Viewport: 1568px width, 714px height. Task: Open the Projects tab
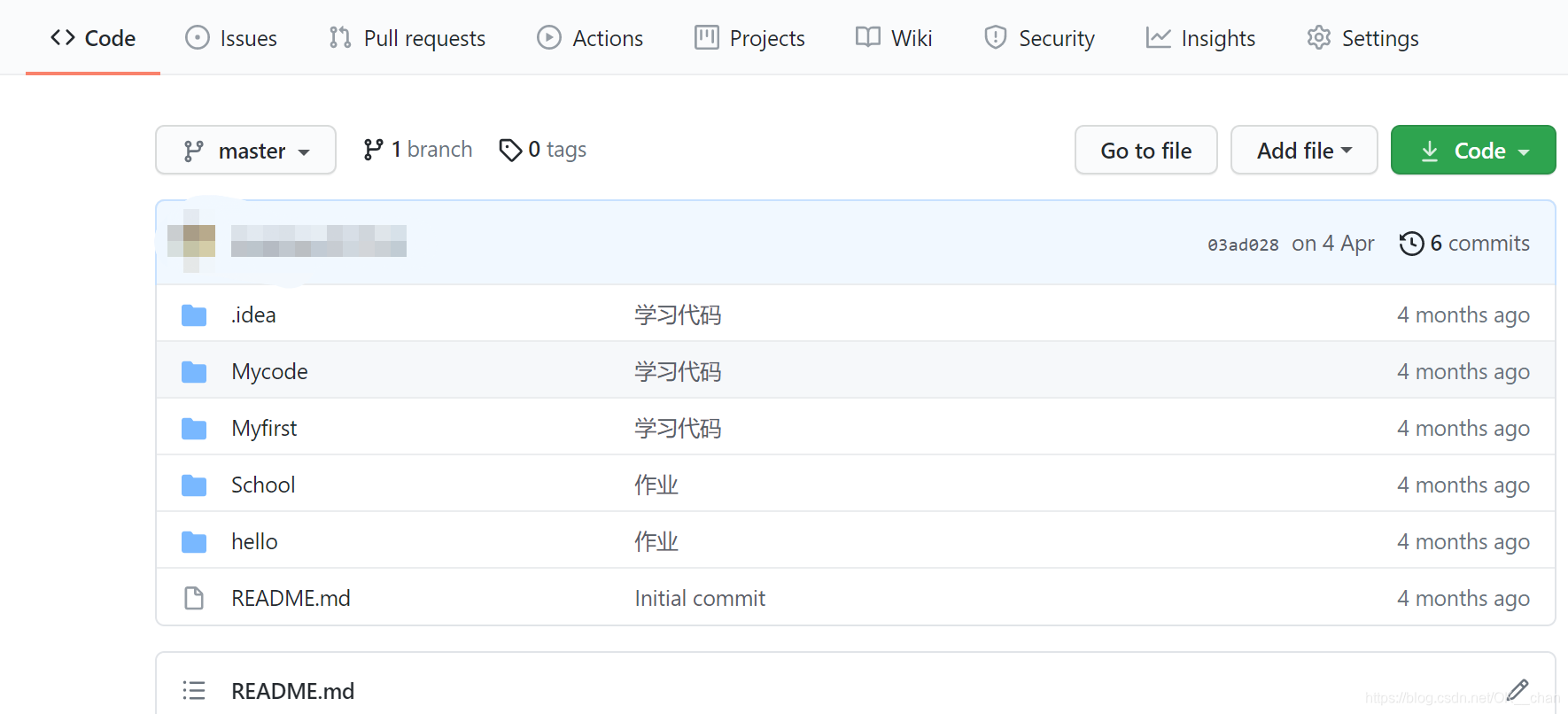pyautogui.click(x=749, y=38)
